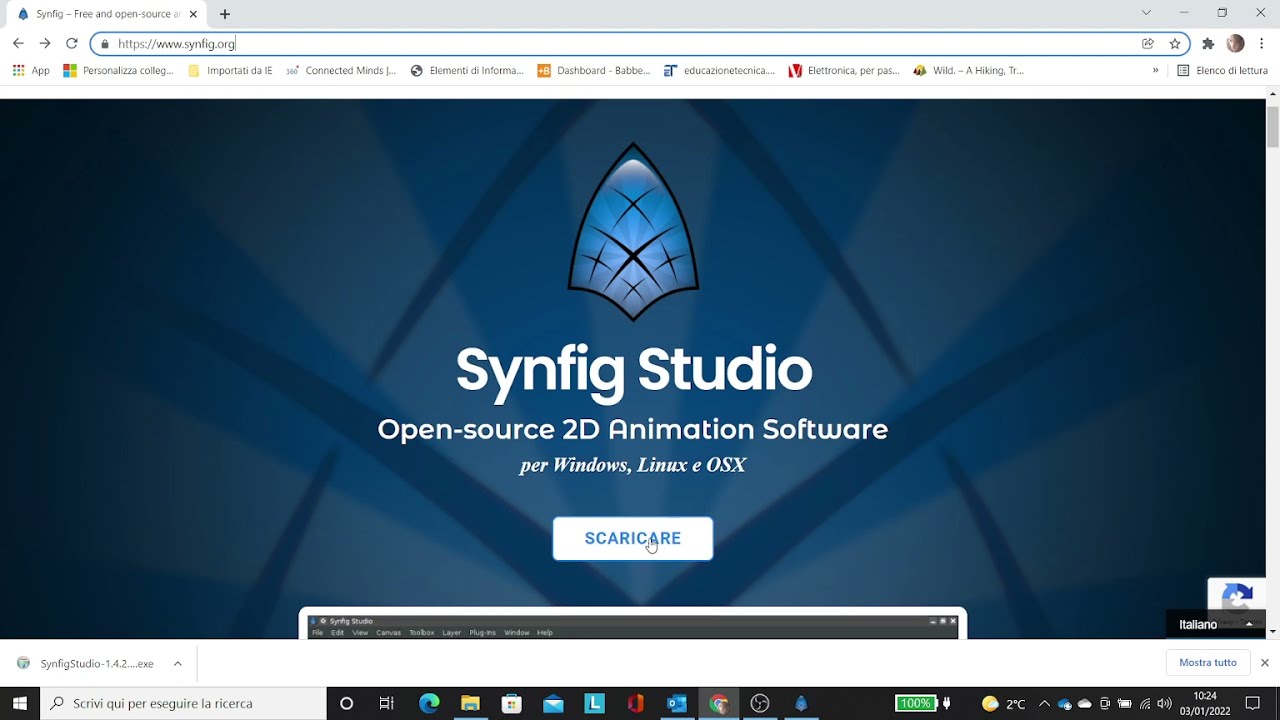This screenshot has height=720, width=1280.
Task: Open the Mail app in taskbar
Action: click(553, 703)
